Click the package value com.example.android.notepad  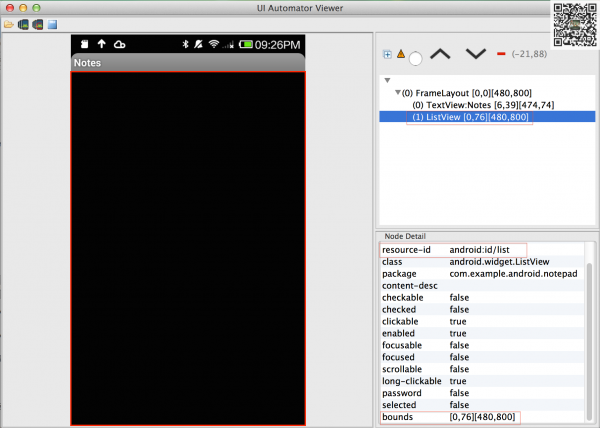513,273
